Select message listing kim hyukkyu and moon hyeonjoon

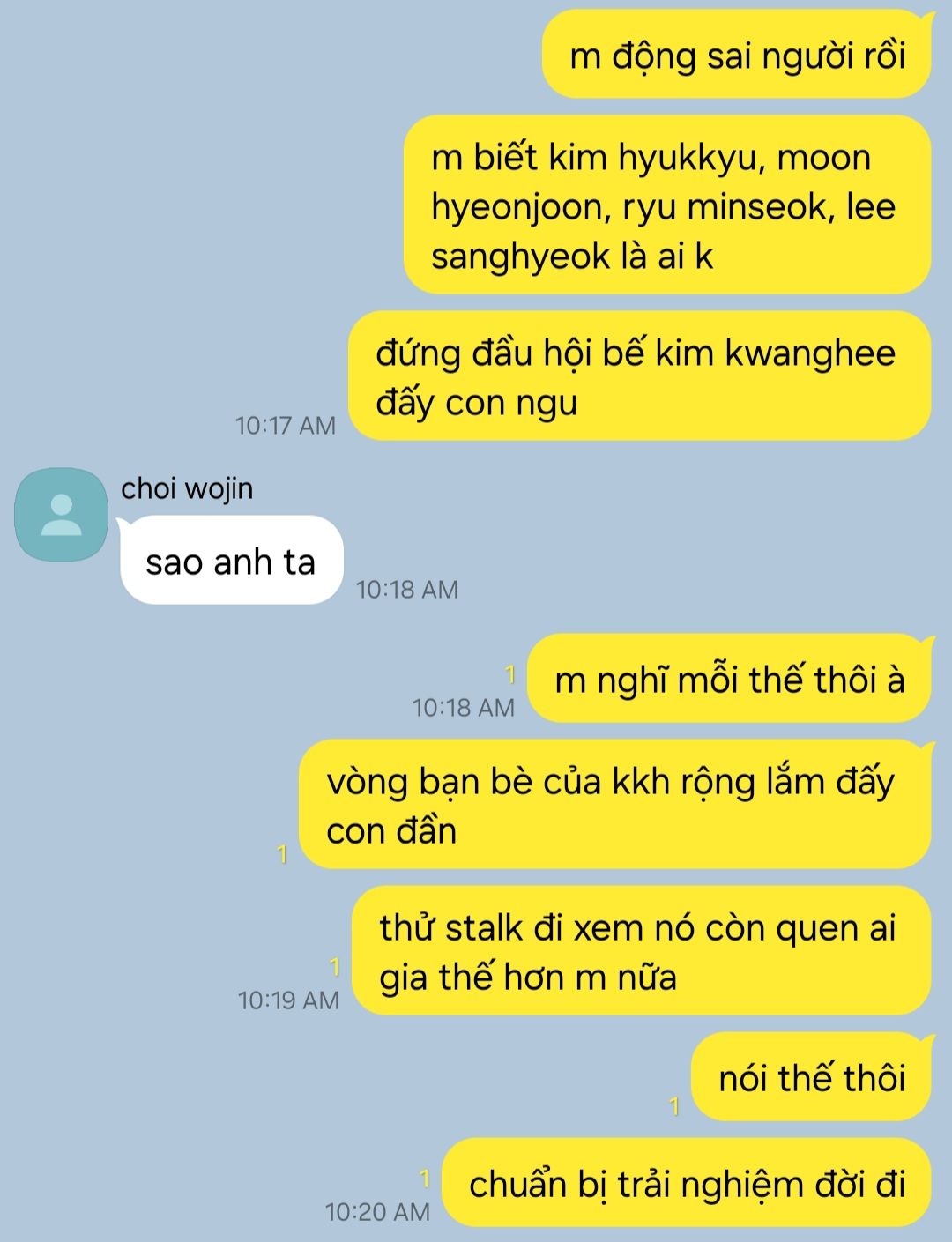pos(667,205)
